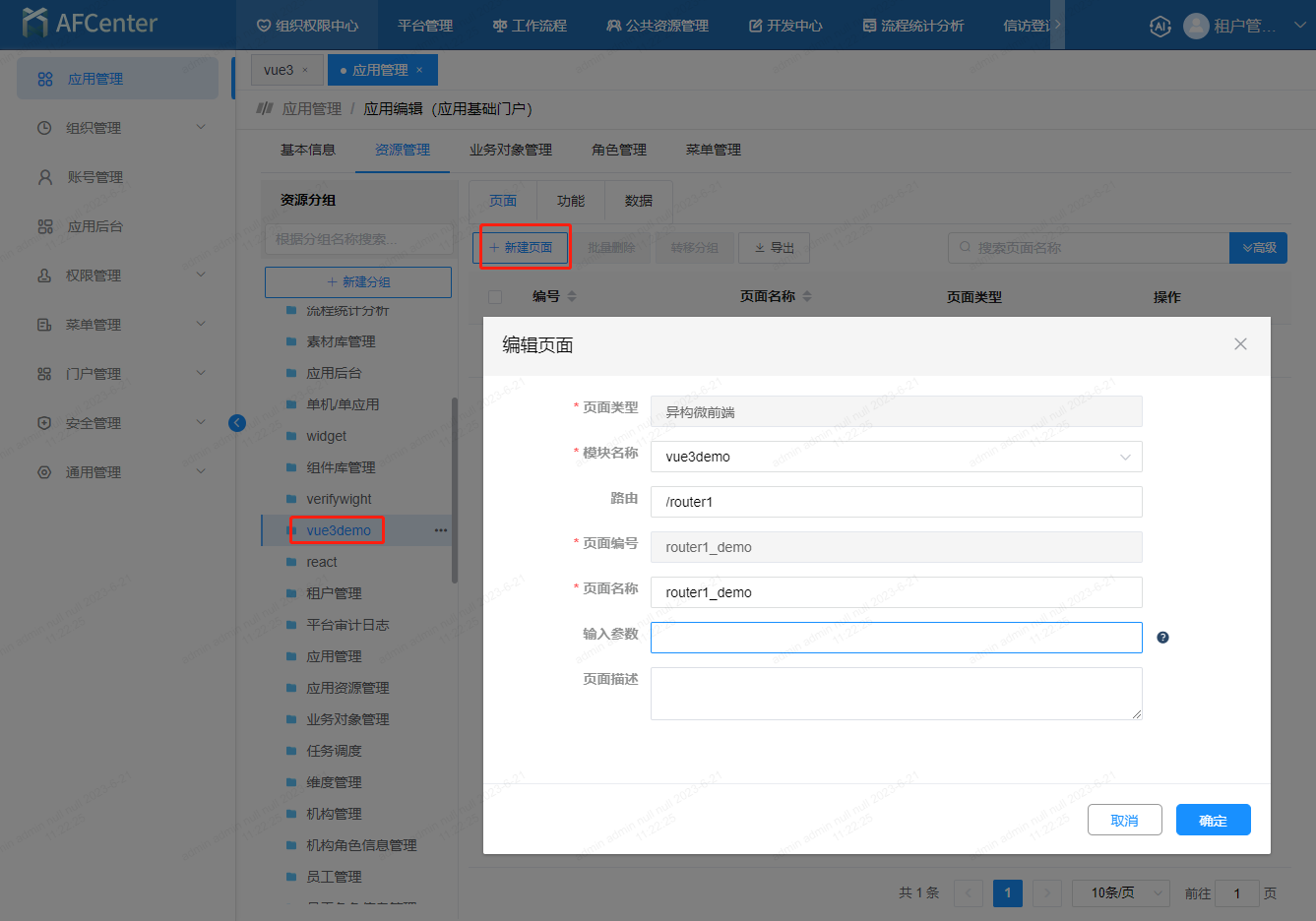Collapse the sidebar with blue arrow button
Screen dimensions: 1316x921
237,423
